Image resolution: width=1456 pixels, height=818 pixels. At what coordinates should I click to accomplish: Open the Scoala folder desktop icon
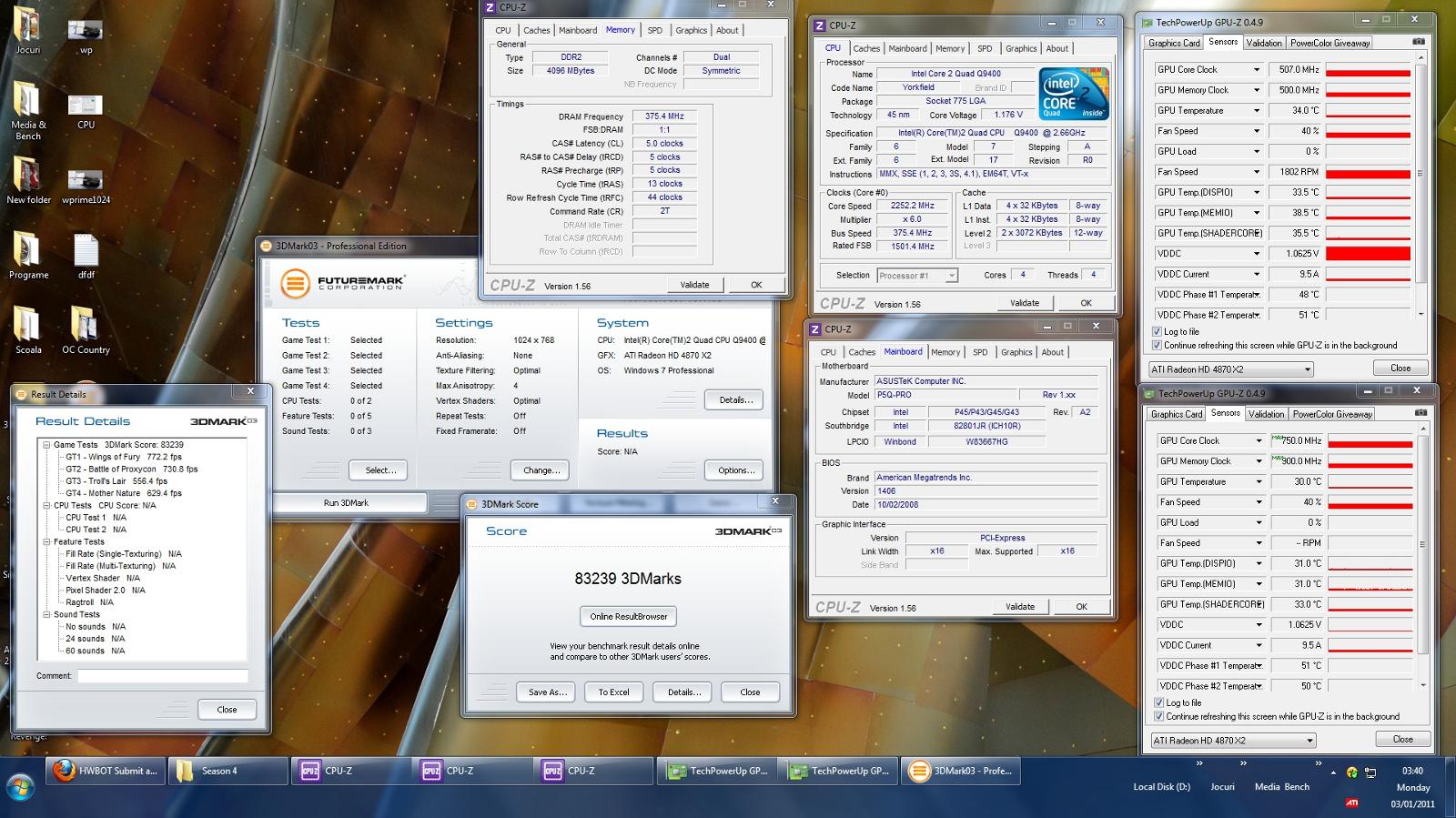coord(27,329)
